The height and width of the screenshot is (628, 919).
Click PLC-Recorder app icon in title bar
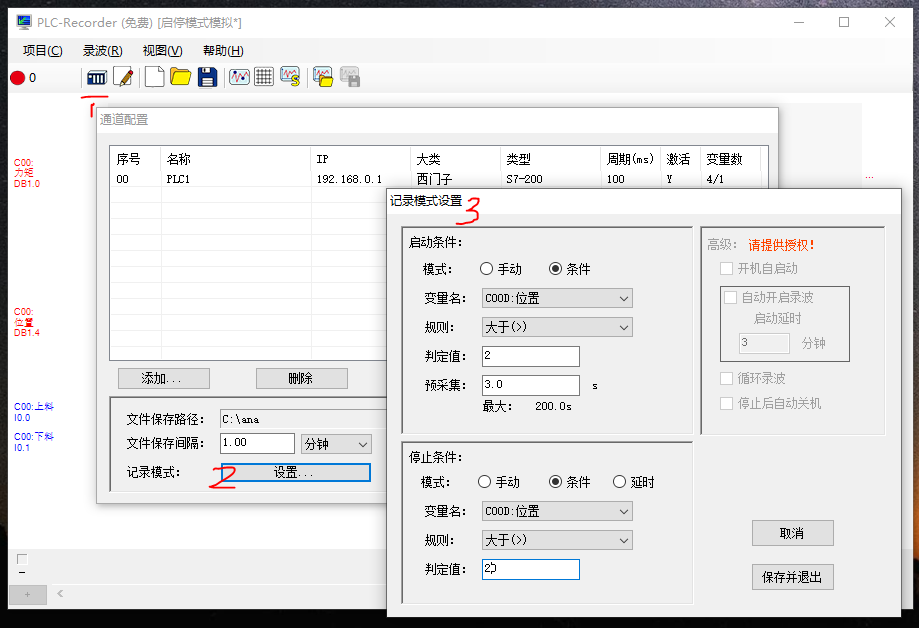tap(24, 22)
